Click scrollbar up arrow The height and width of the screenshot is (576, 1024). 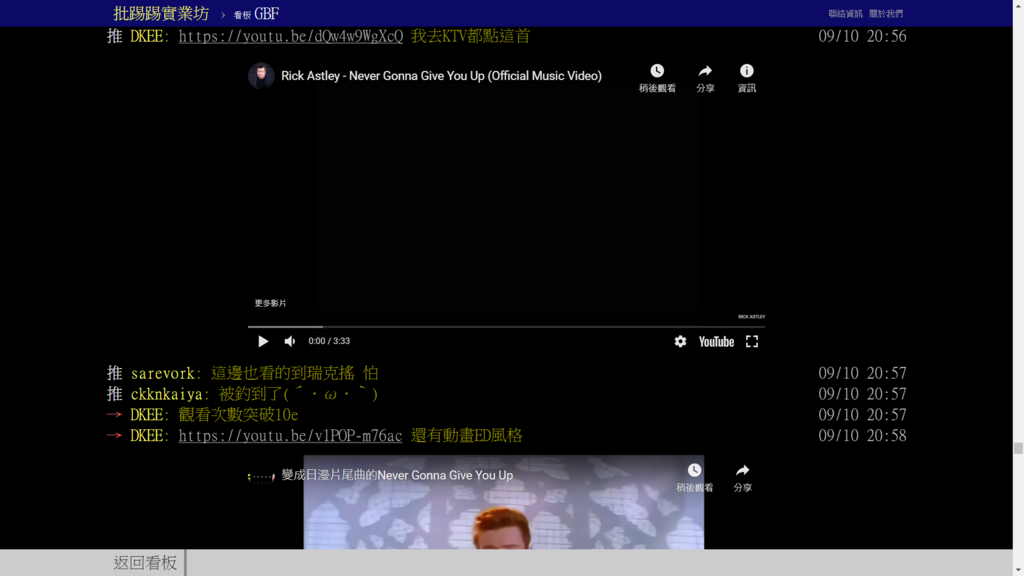coord(1018,5)
